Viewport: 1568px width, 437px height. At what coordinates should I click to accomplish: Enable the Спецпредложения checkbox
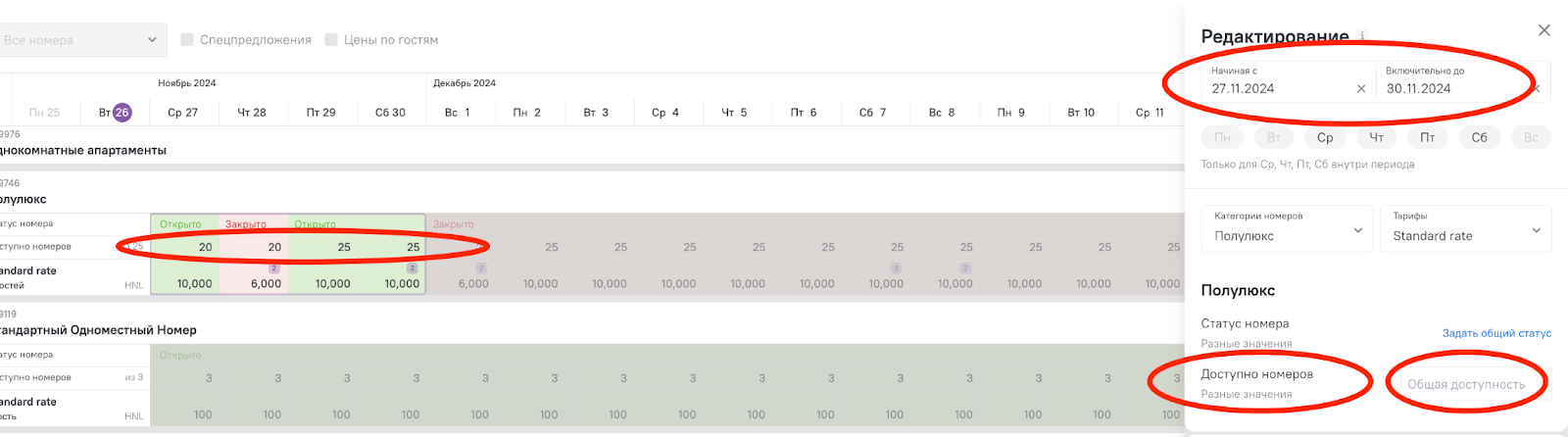pos(187,40)
